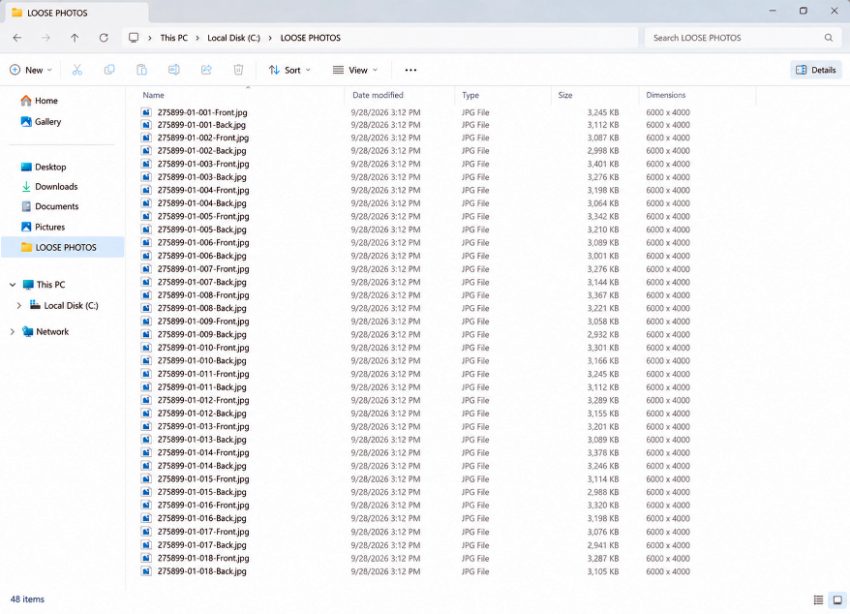Select file 275899-01-012-Back.jpg
This screenshot has height=614, width=850.
tap(202, 413)
